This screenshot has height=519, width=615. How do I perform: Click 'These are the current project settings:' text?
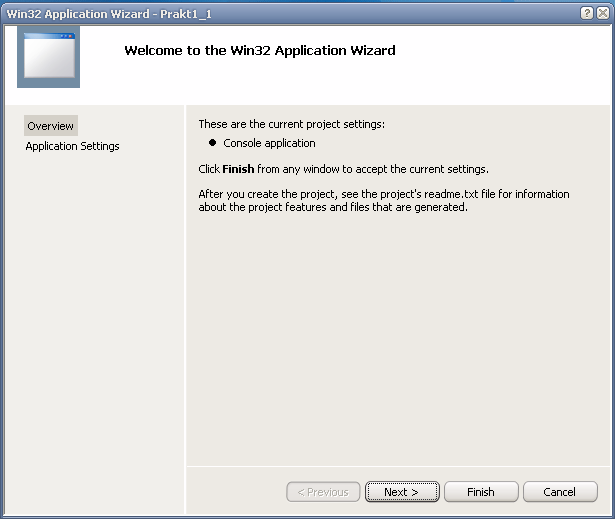tap(291, 124)
